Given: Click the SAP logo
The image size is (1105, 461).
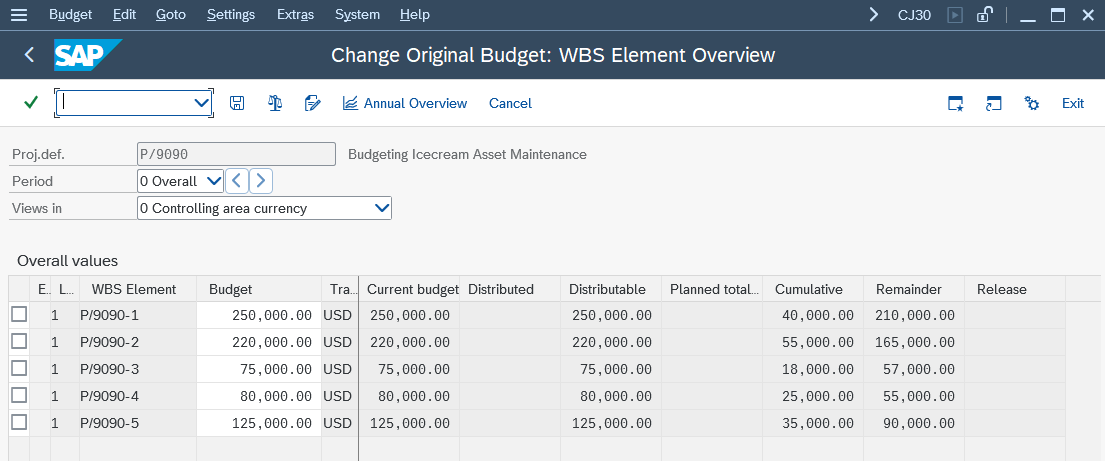Looking at the screenshot, I should click(88, 55).
